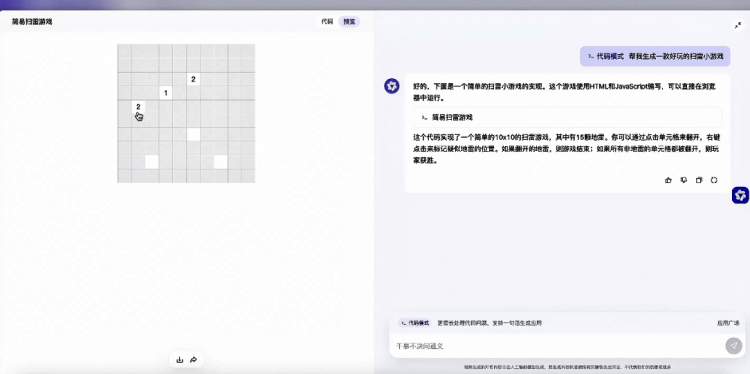The width and height of the screenshot is (750, 374).
Task: Dislike the response with thumbs down
Action: [684, 180]
